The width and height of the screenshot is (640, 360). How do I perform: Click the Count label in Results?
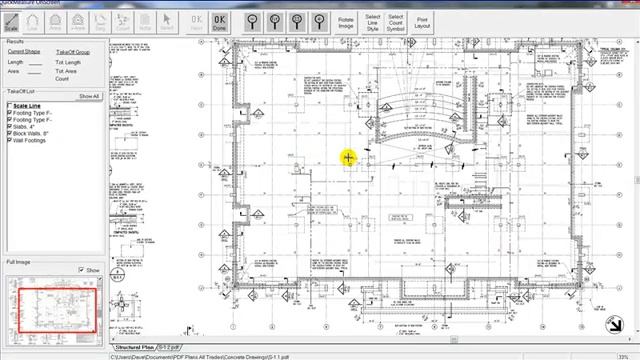[62, 79]
